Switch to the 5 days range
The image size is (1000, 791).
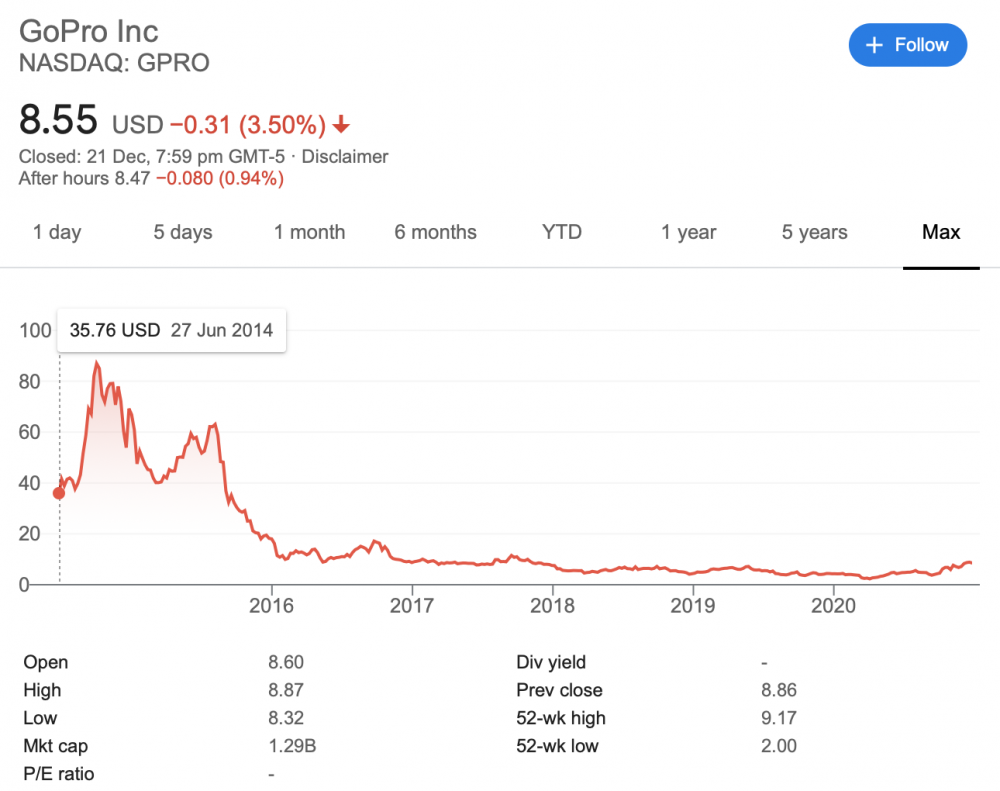[x=183, y=232]
